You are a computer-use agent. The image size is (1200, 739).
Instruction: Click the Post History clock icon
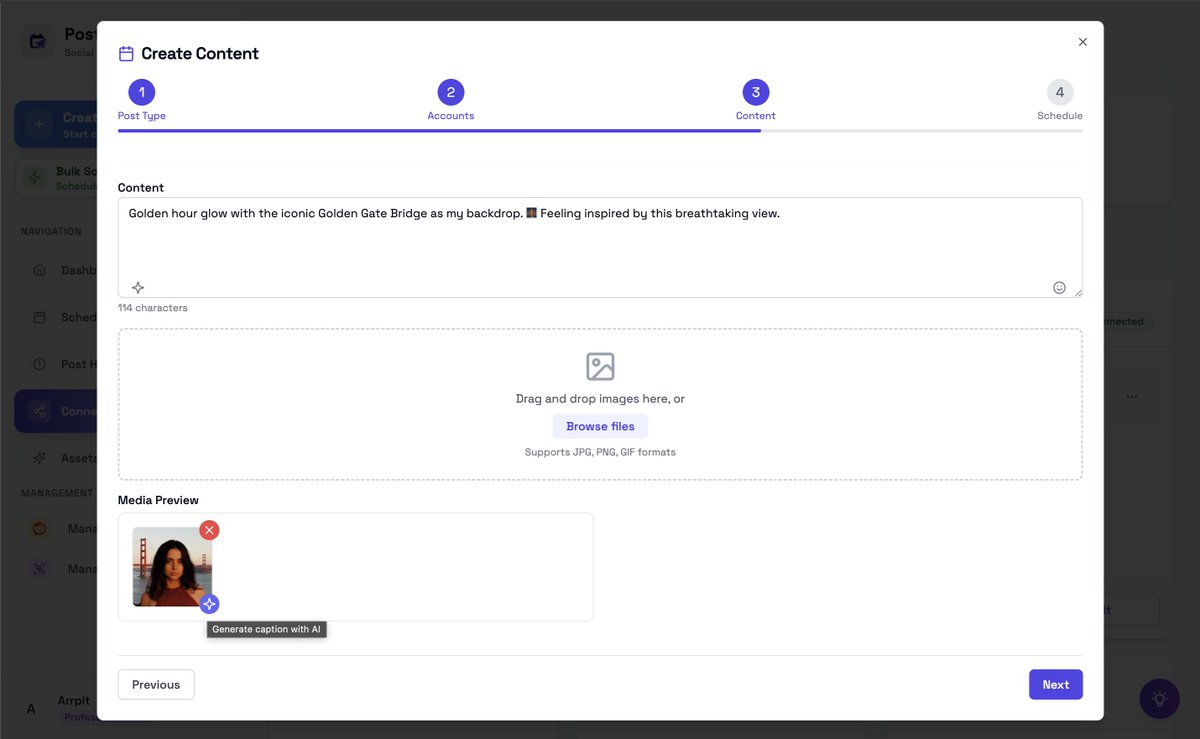tap(38, 364)
